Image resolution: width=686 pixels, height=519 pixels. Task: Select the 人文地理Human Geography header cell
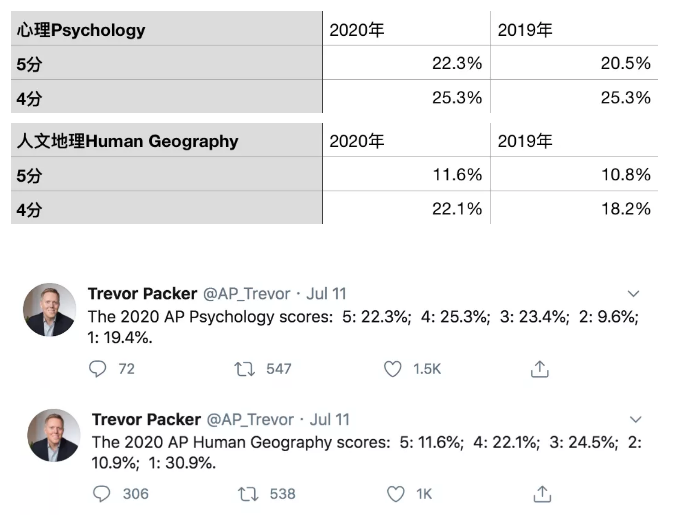coord(167,140)
